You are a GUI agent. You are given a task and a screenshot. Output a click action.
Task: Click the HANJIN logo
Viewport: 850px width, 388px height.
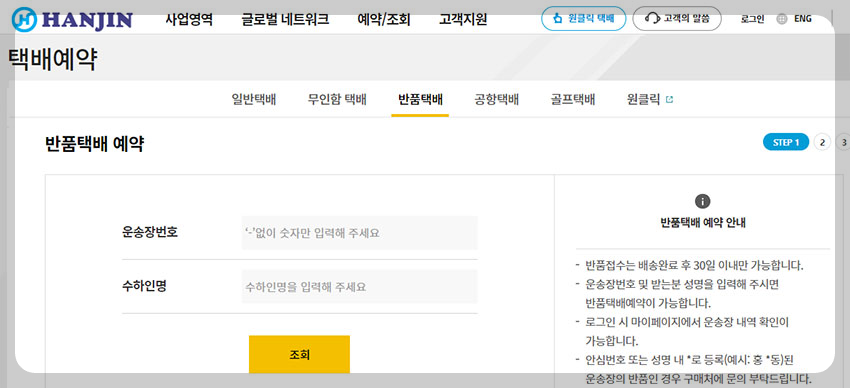point(72,20)
